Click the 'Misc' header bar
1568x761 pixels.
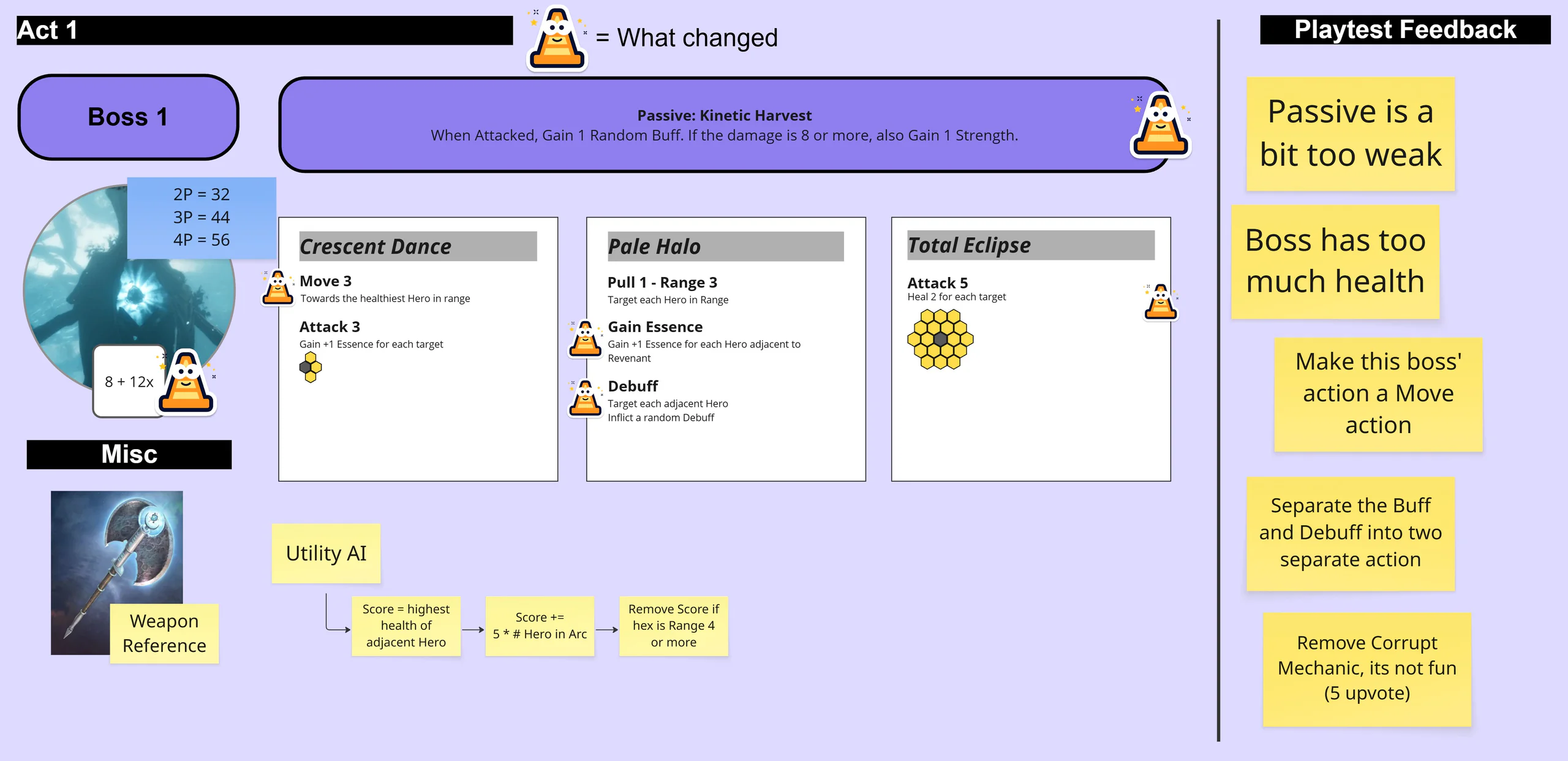coord(129,455)
